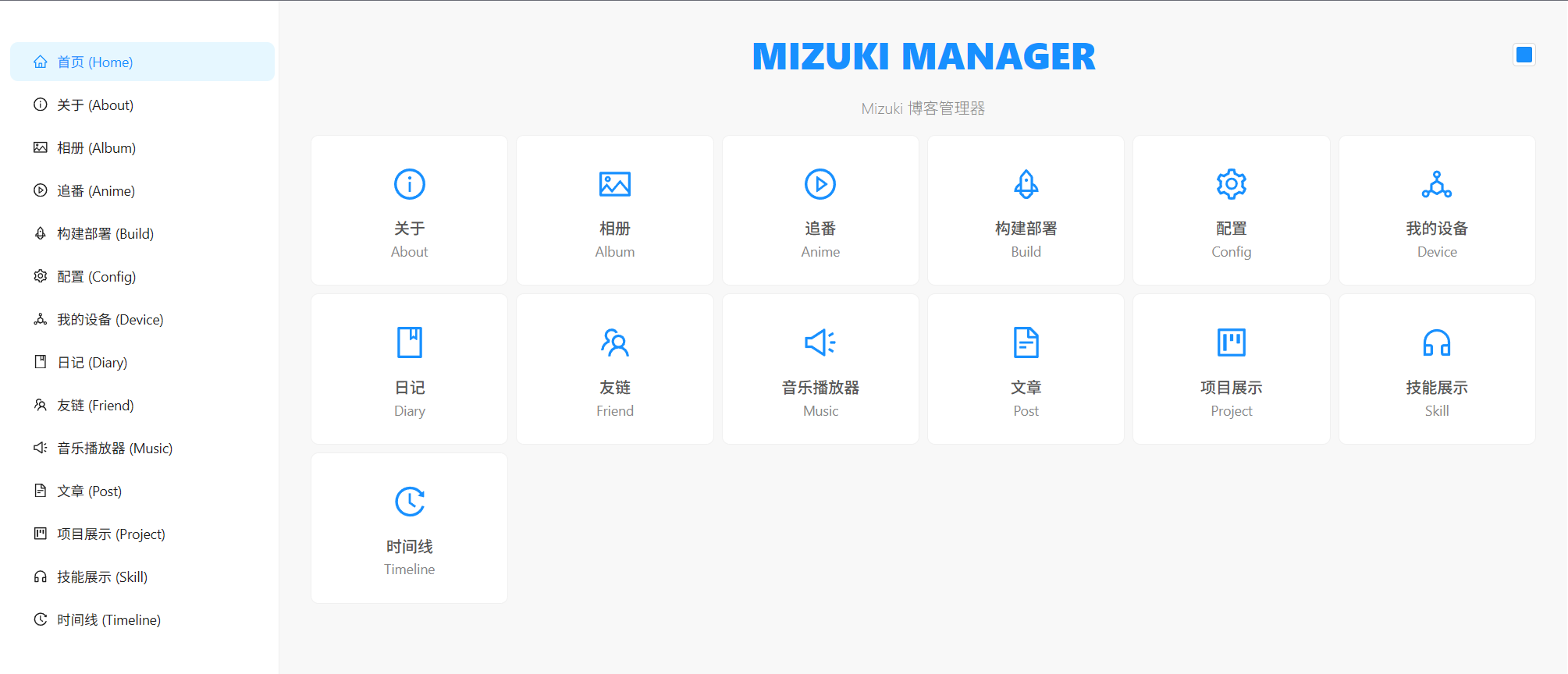Click the people icon beside 友链 (Friend) in sidebar
The height and width of the screenshot is (674, 1568).
pyautogui.click(x=41, y=405)
